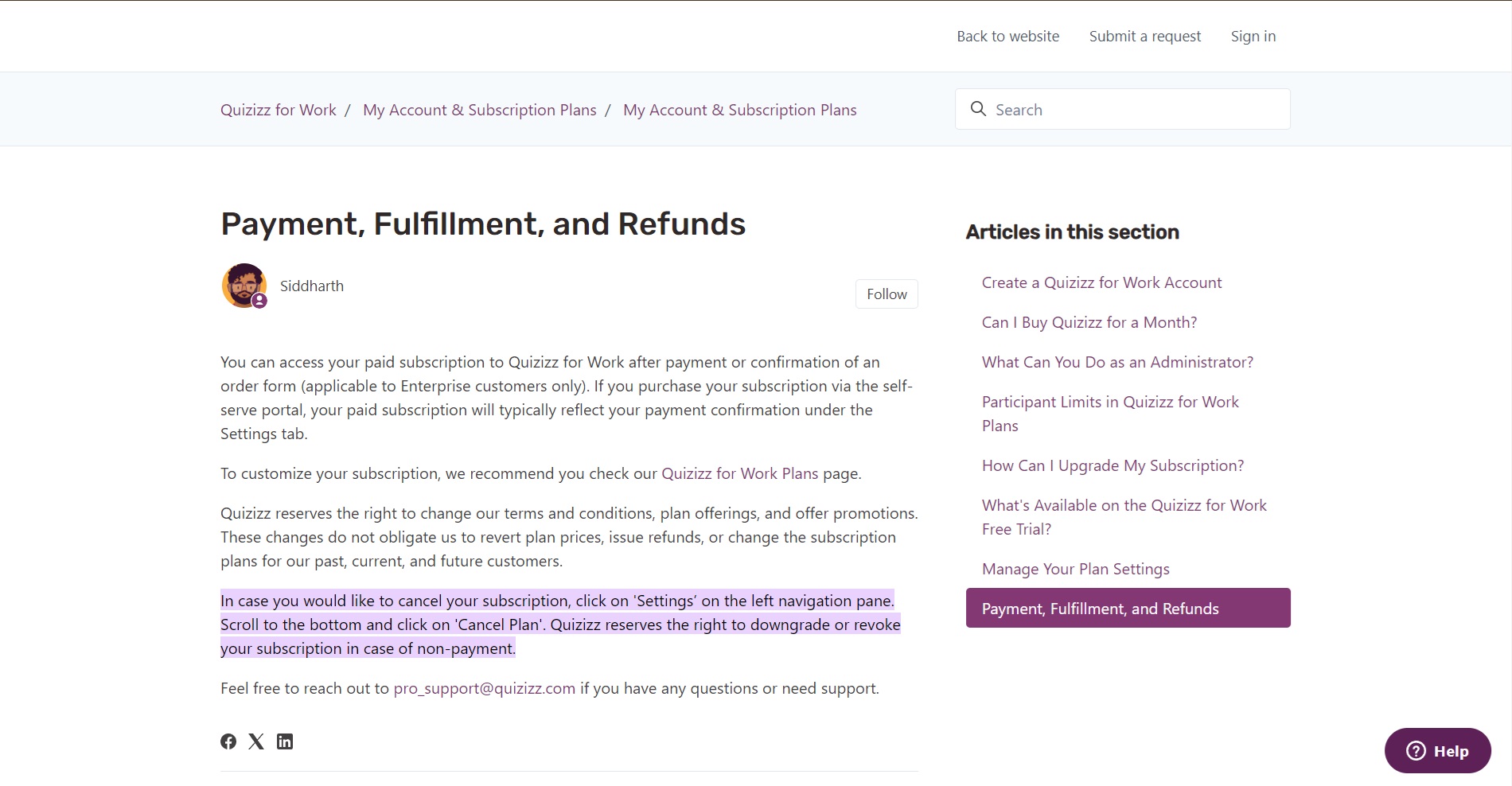Open Create a Quizizz for Work Account
This screenshot has width=1512, height=786.
click(1101, 282)
